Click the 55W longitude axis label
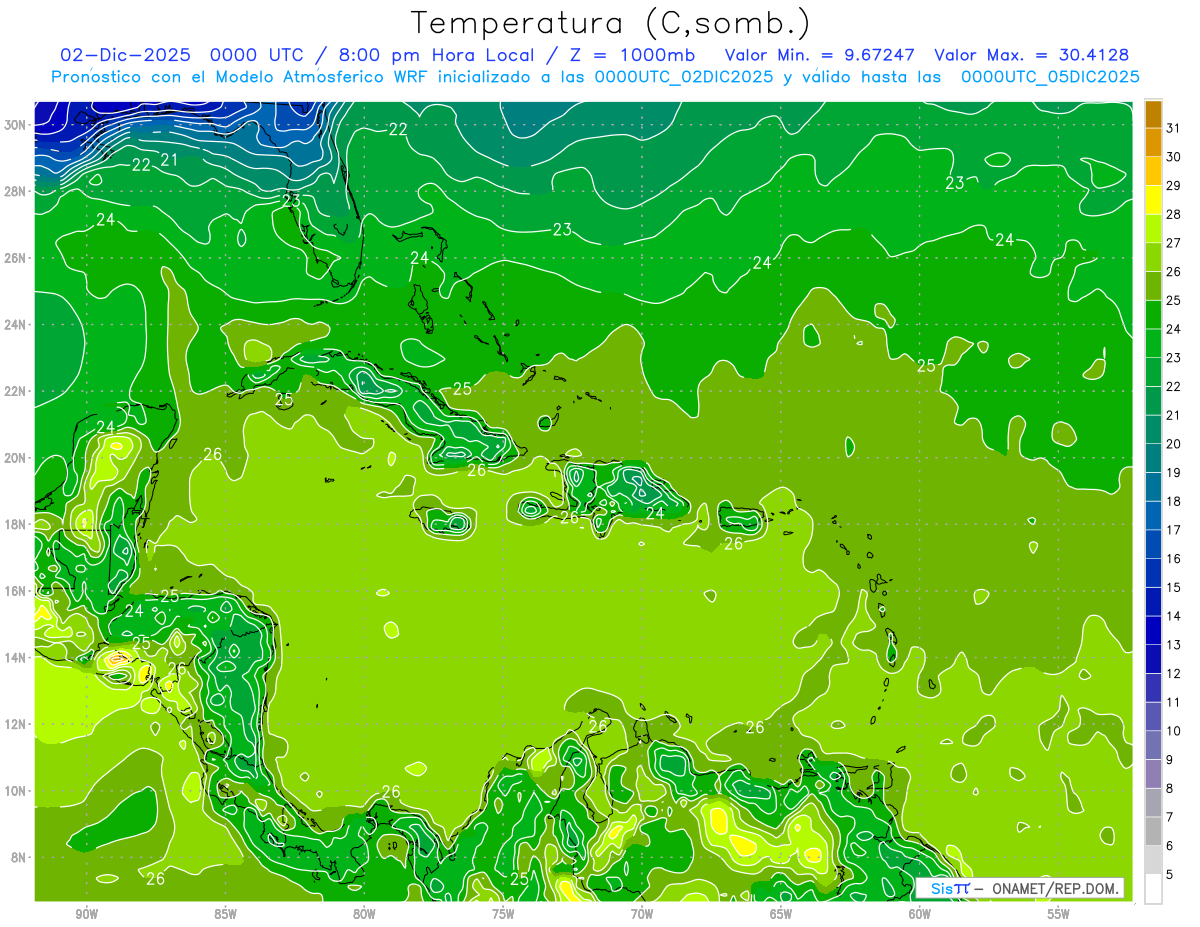 1059,914
